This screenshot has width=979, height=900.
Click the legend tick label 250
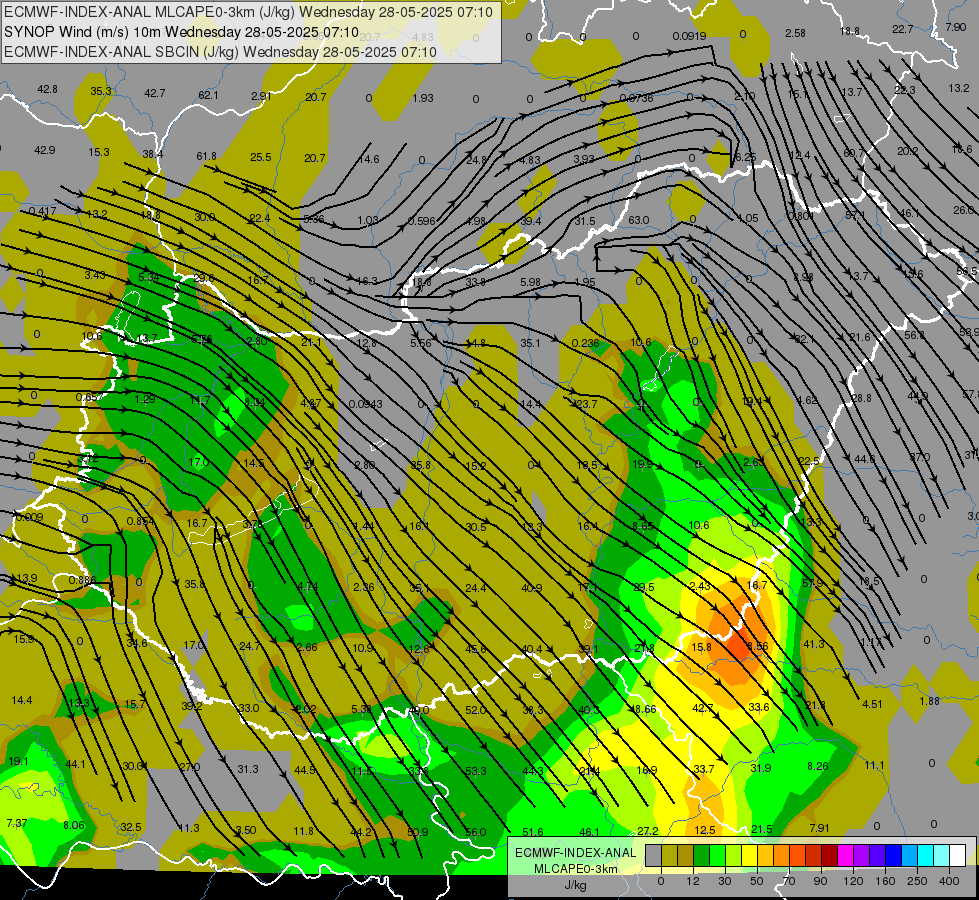click(x=917, y=881)
